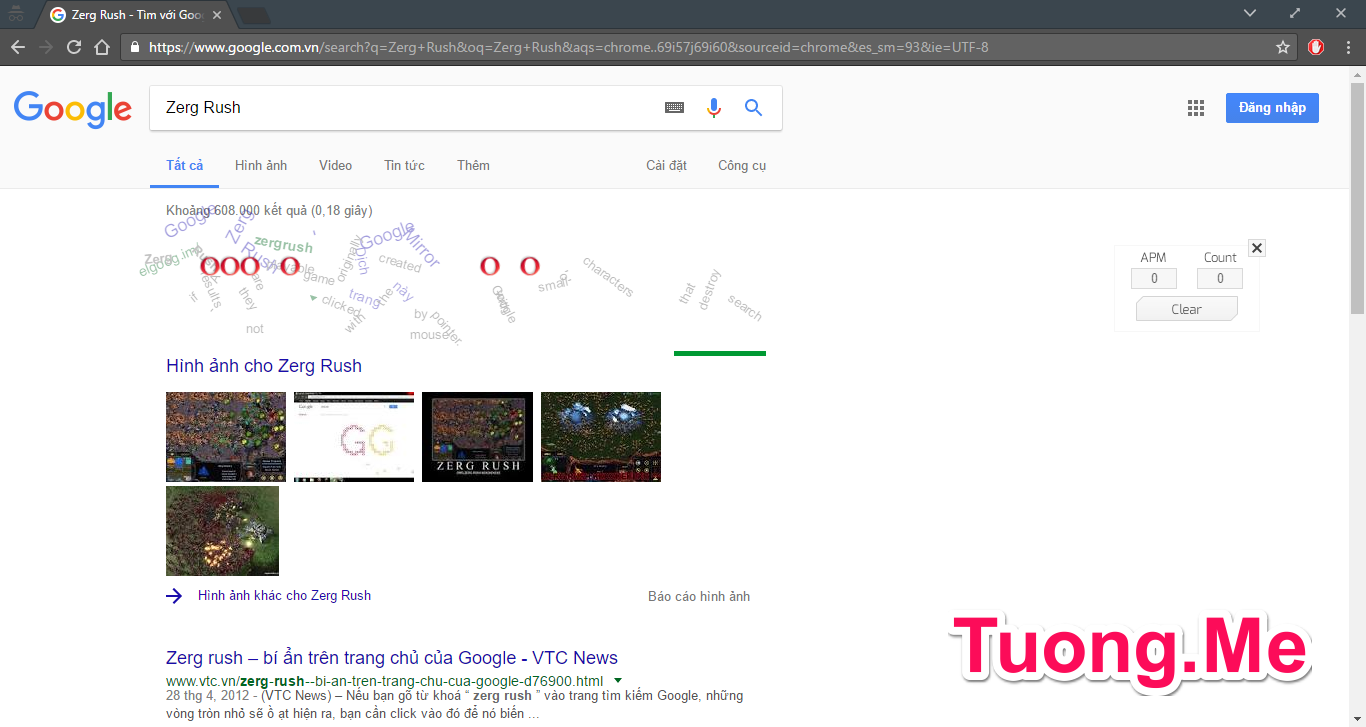1366x727 pixels.
Task: Click the Google logo
Action: click(73, 109)
